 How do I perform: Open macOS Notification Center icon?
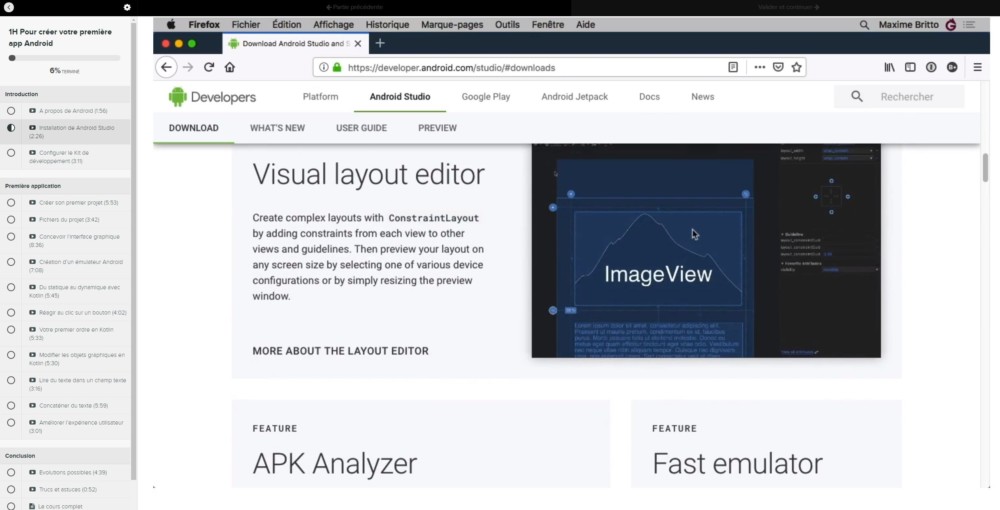coord(969,25)
